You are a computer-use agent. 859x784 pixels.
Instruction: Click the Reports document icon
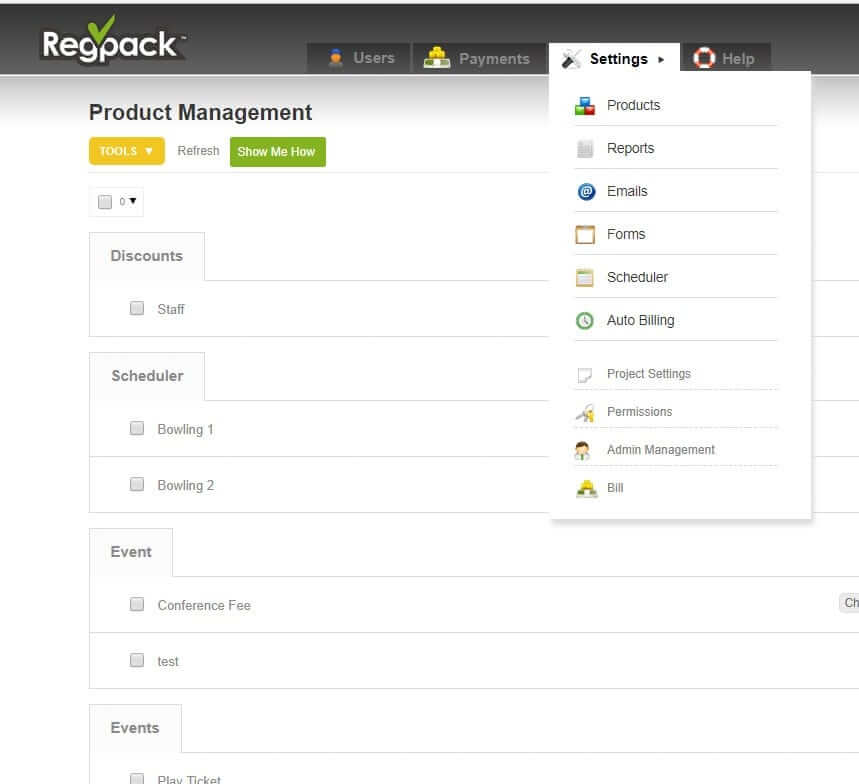point(585,149)
